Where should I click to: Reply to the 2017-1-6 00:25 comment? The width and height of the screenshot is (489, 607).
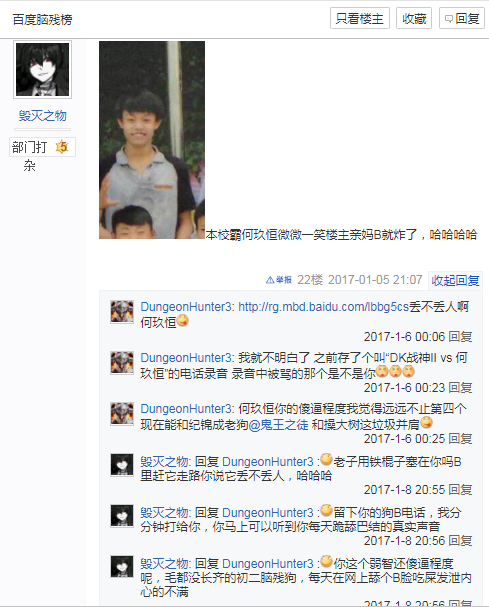460,439
